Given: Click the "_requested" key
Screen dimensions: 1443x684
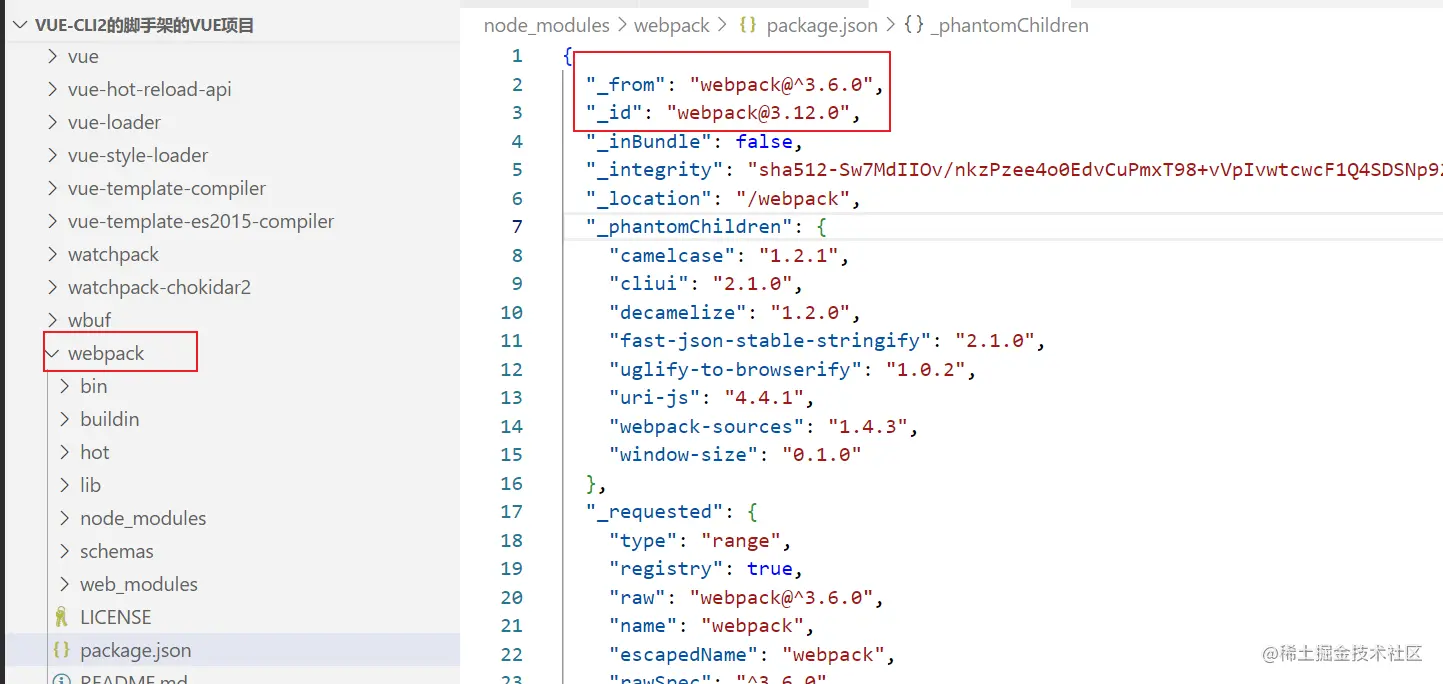Looking at the screenshot, I should pos(656,512).
